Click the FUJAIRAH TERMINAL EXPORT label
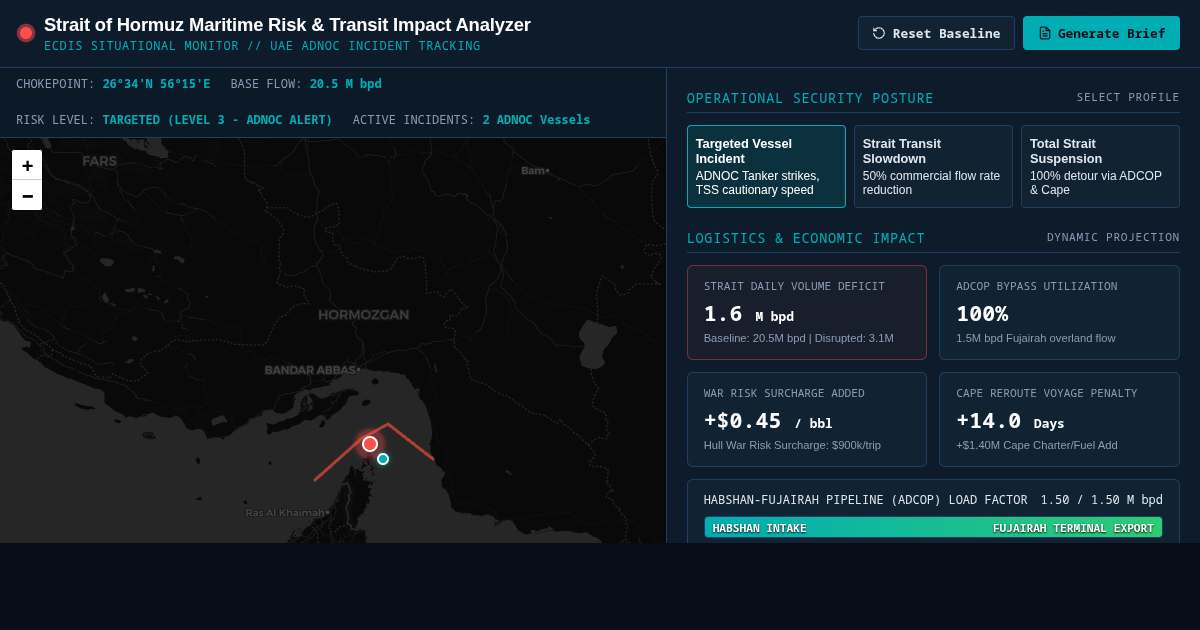The width and height of the screenshot is (1200, 630). coord(1073,528)
